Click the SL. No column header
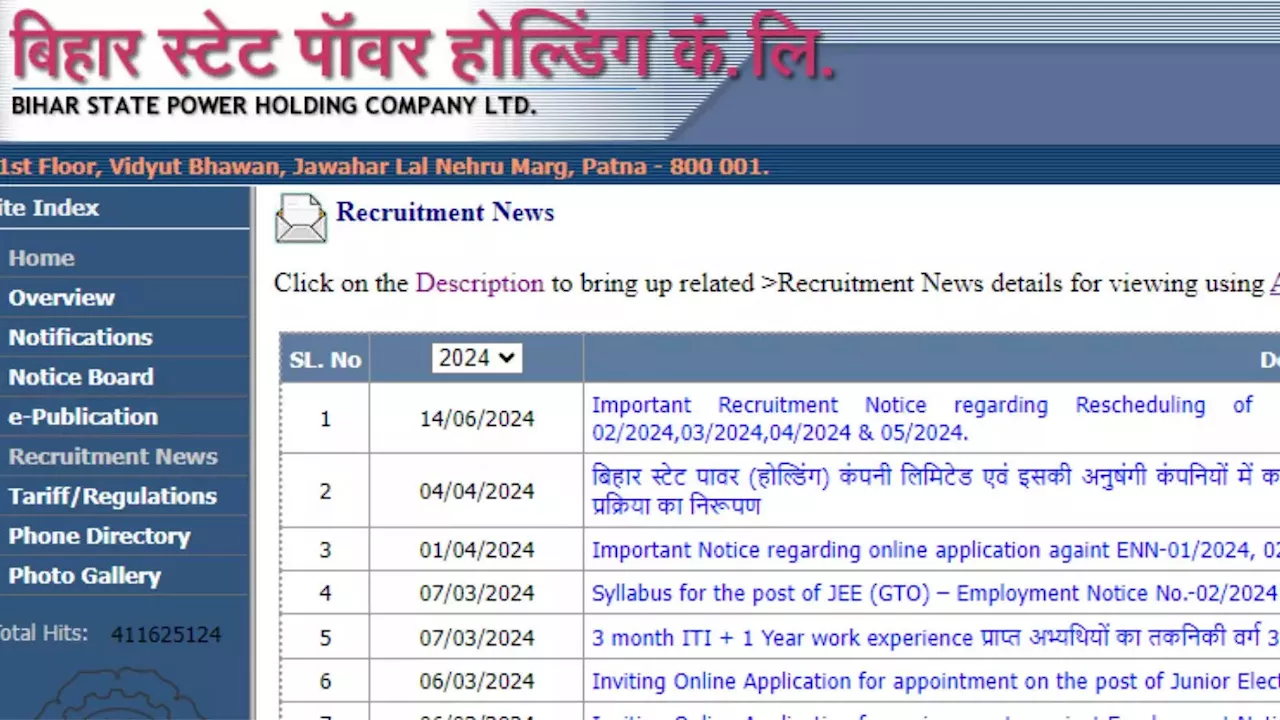 coord(325,360)
